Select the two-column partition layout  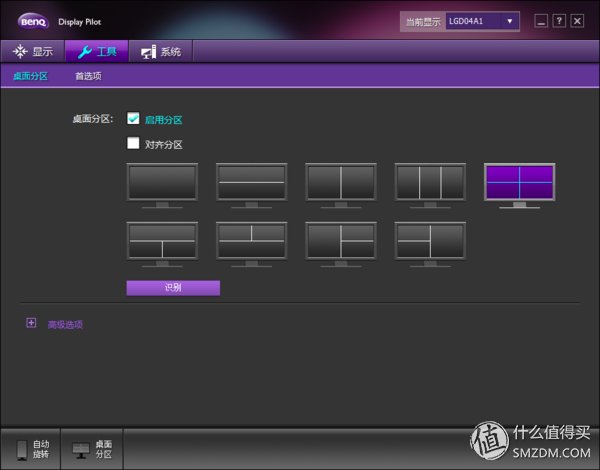(x=340, y=183)
